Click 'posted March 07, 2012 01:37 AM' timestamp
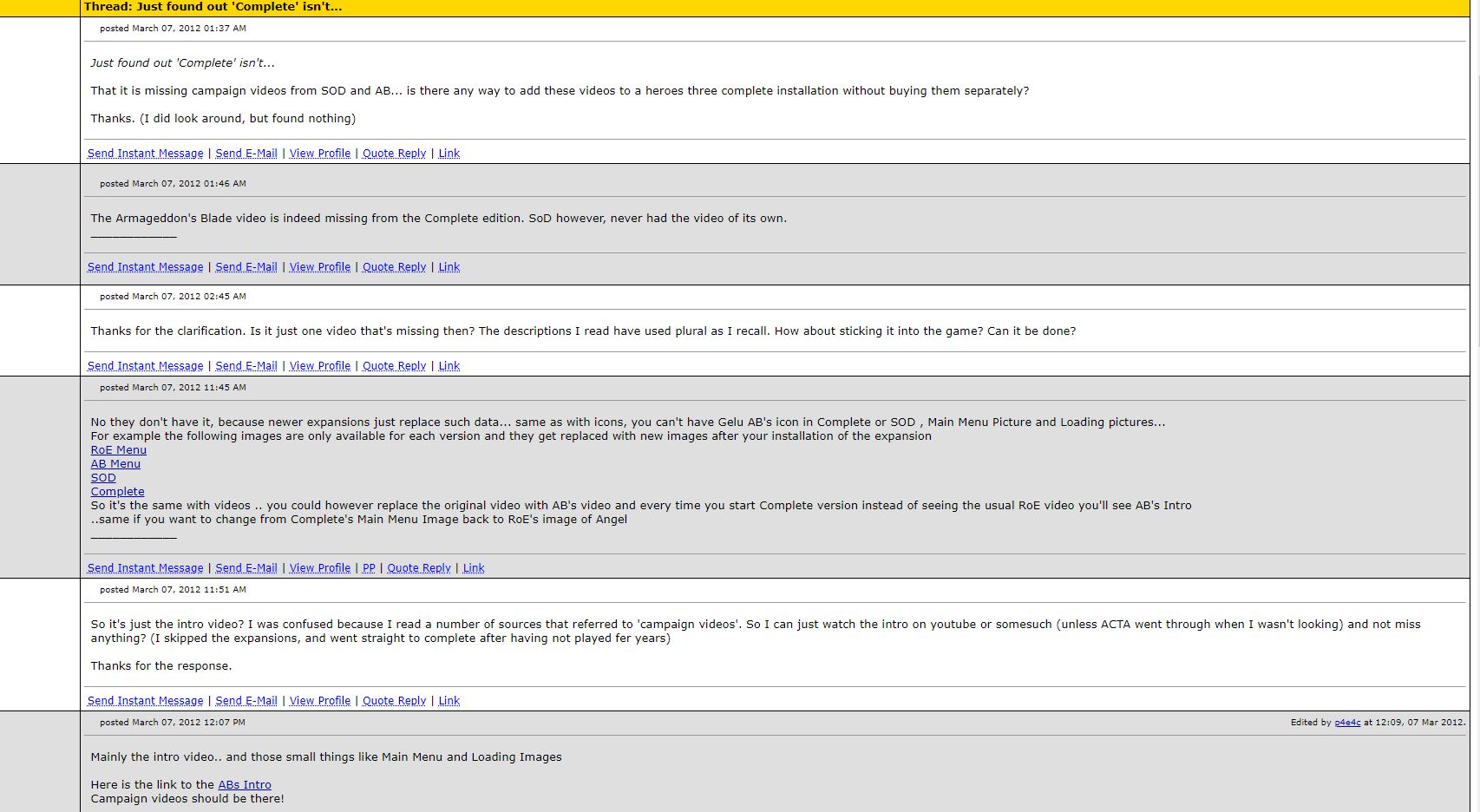This screenshot has height=812, width=1480. tap(173, 29)
